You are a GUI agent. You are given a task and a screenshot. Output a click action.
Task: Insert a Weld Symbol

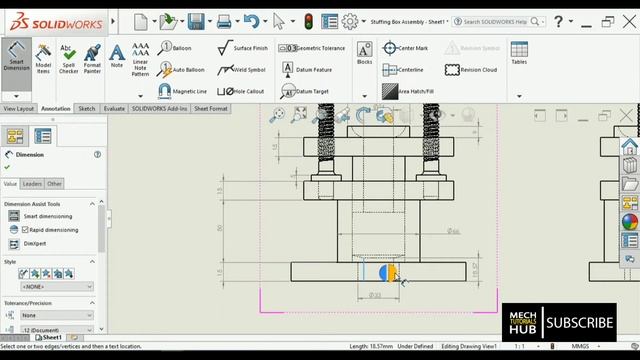click(x=241, y=70)
